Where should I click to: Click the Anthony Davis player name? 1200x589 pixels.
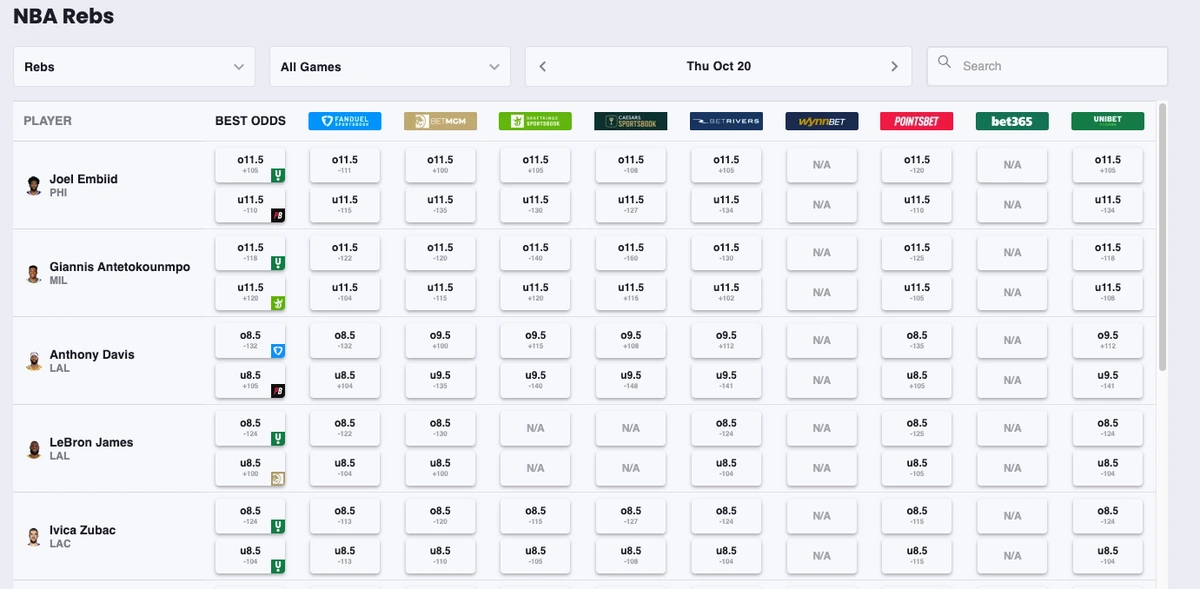92,355
